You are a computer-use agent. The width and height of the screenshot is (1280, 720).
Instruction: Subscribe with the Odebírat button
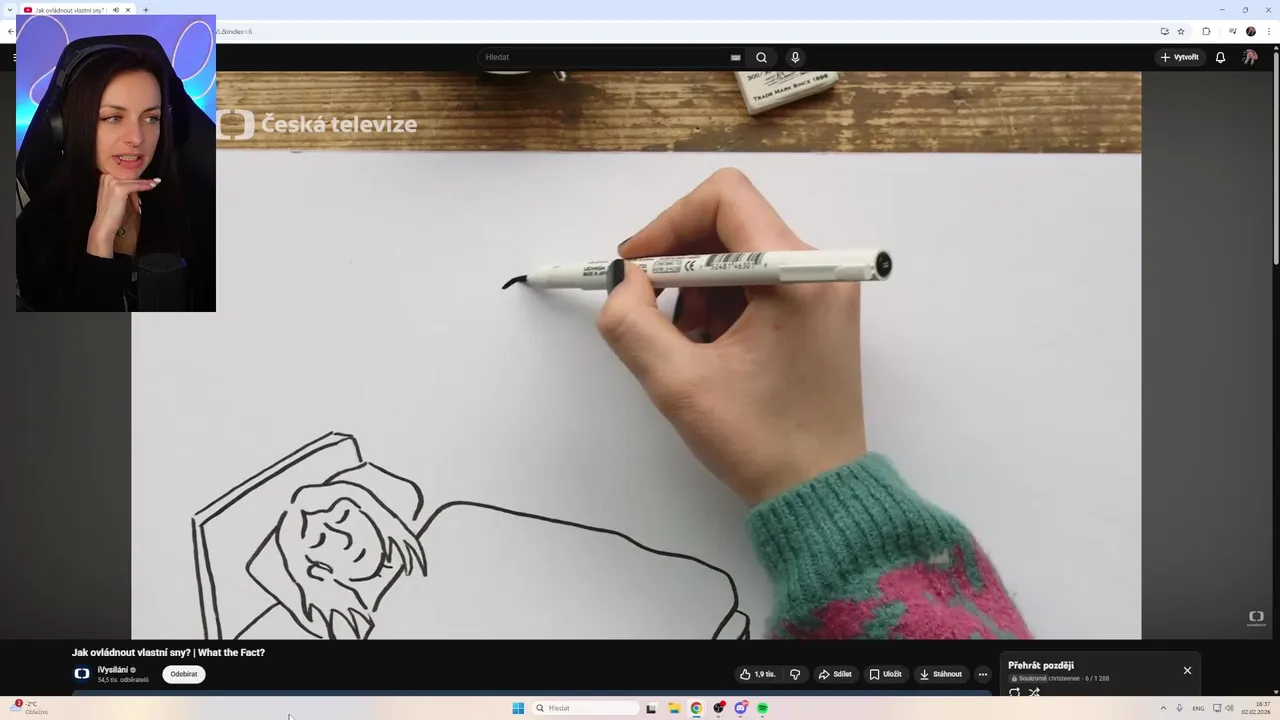point(184,674)
